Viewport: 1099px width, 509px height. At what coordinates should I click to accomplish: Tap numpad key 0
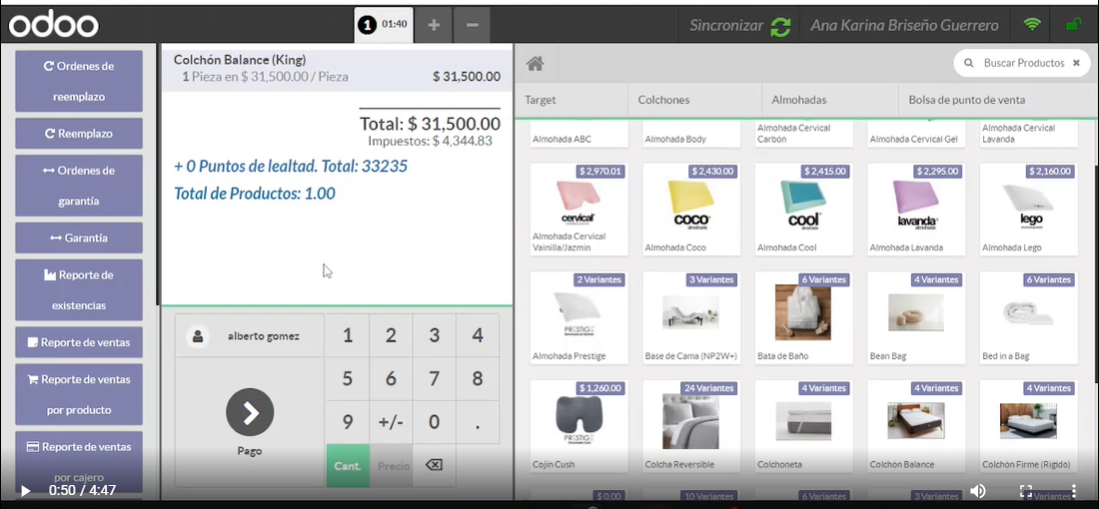click(435, 422)
